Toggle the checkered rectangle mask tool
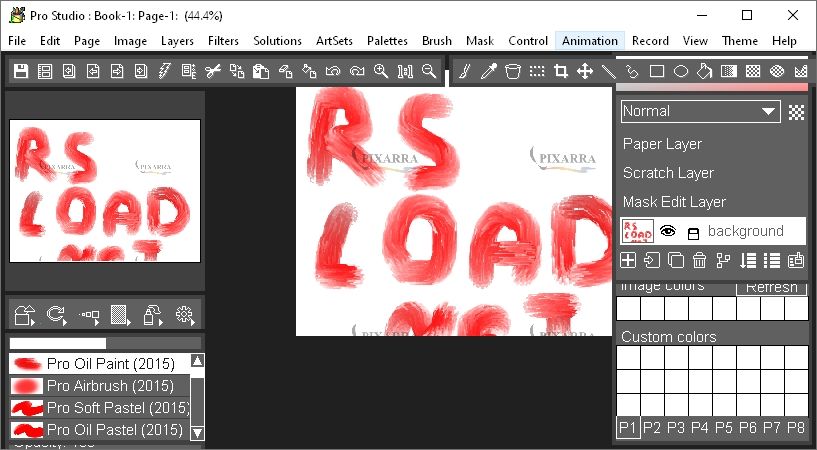 pyautogui.click(x=752, y=71)
